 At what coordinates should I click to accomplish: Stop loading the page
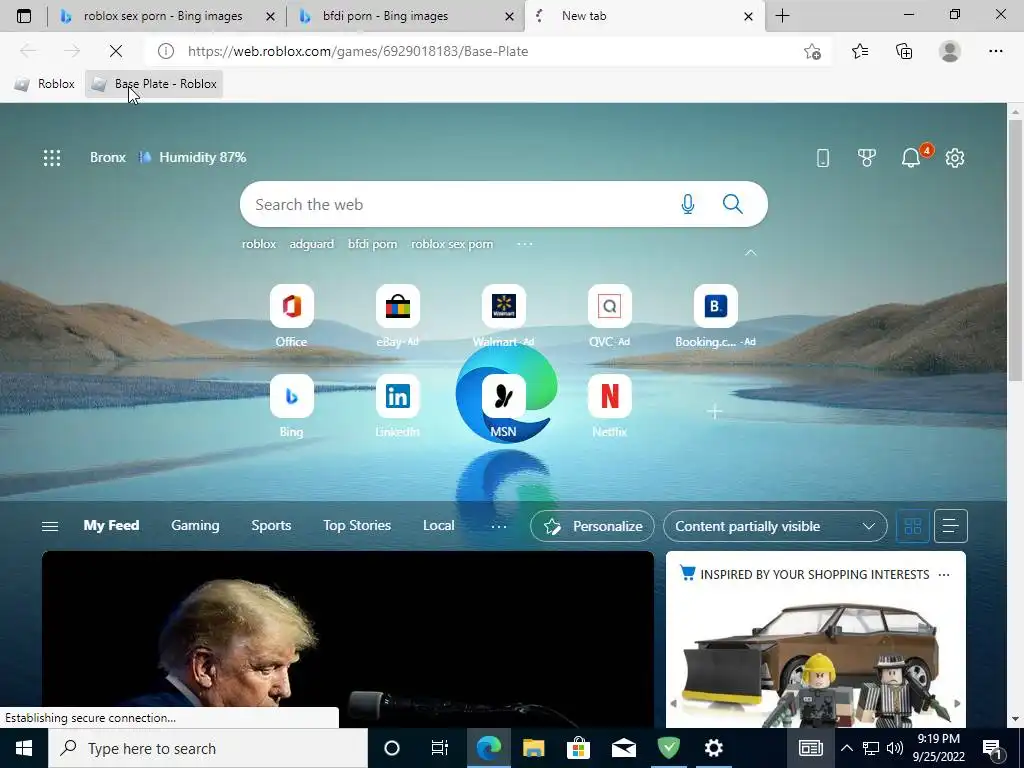pos(116,51)
